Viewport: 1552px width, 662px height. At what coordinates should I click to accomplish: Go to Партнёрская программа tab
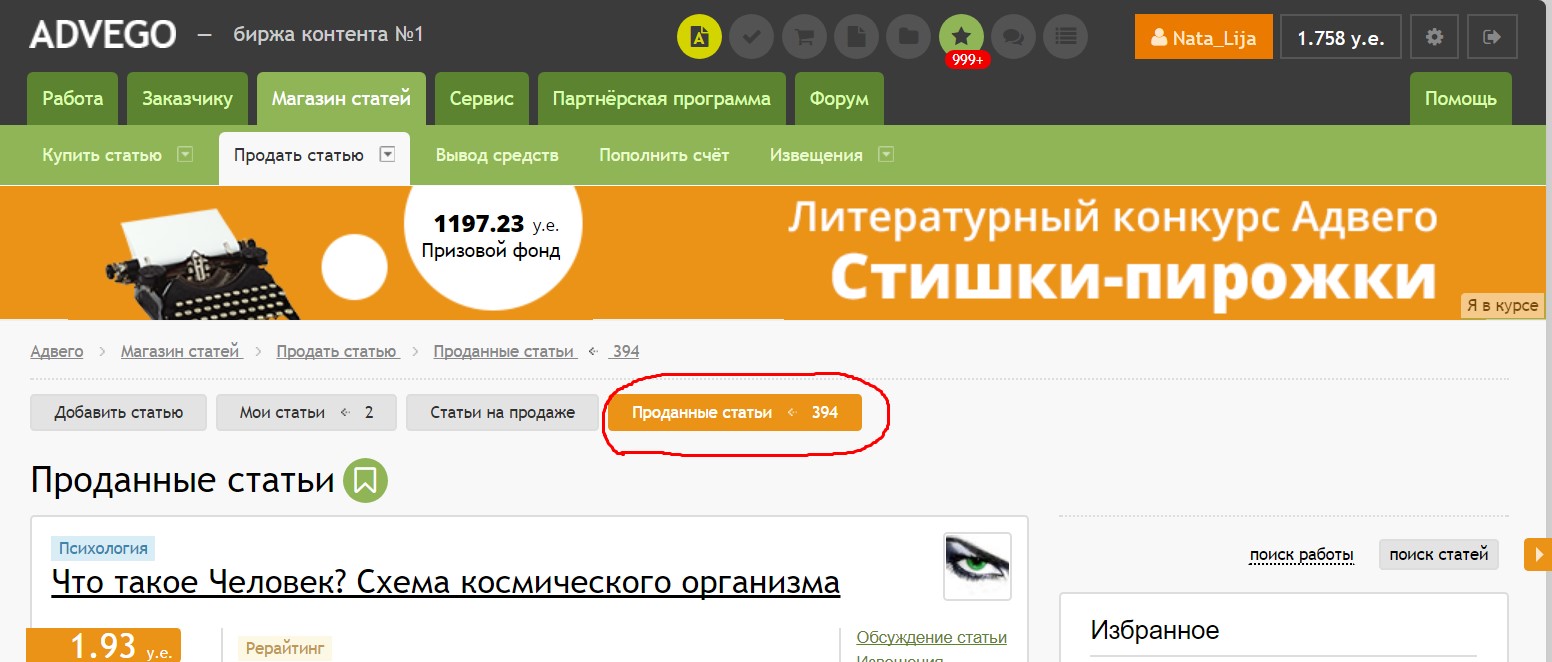pos(662,99)
